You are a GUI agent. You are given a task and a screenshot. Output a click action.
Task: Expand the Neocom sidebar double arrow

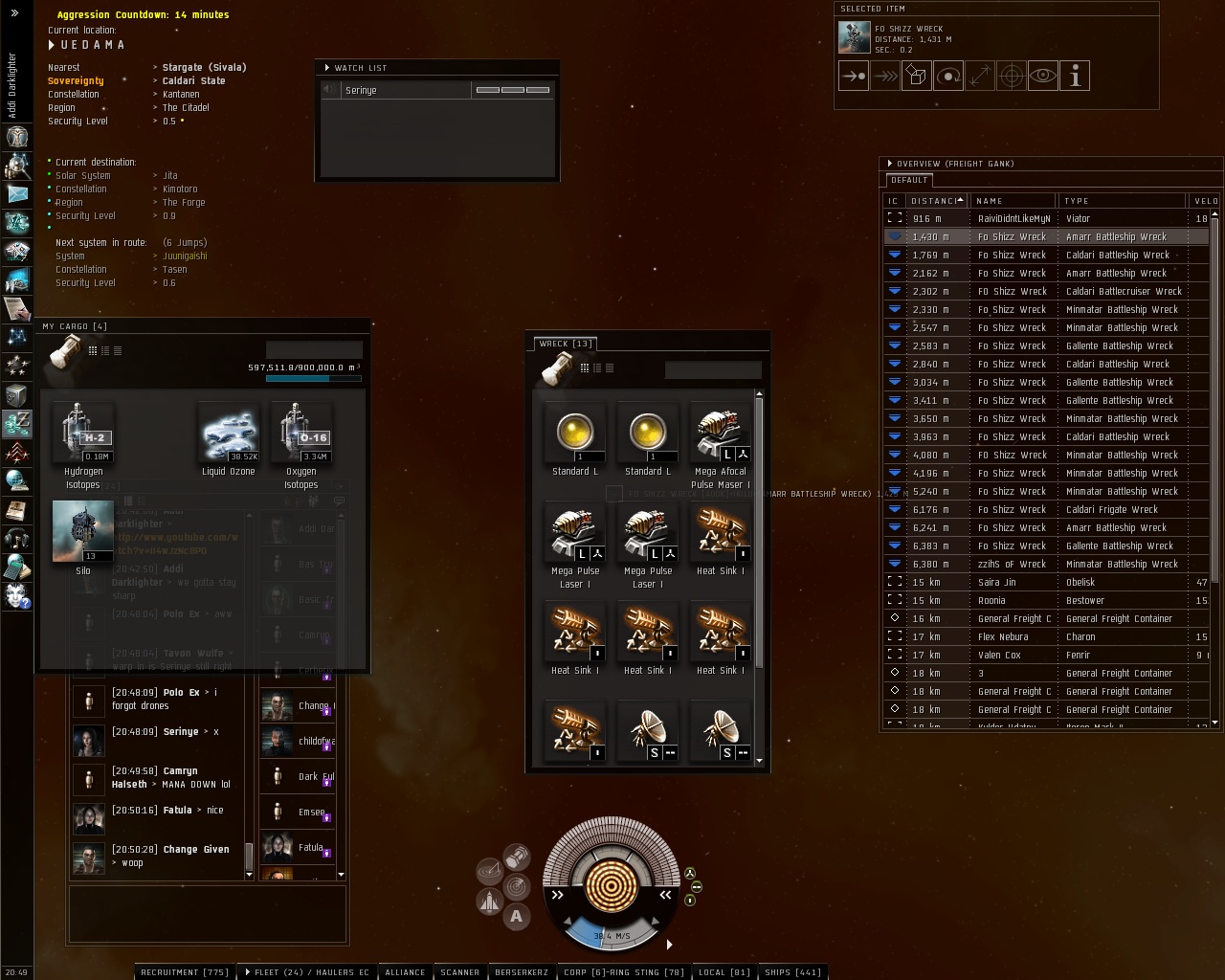(14, 13)
